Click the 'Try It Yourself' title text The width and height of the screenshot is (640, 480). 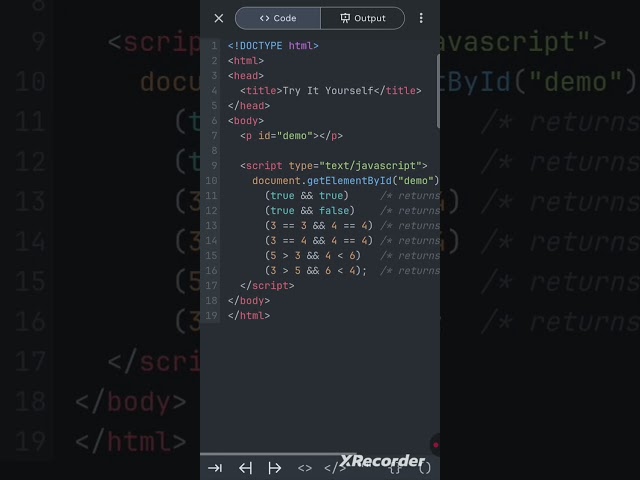coord(328,91)
